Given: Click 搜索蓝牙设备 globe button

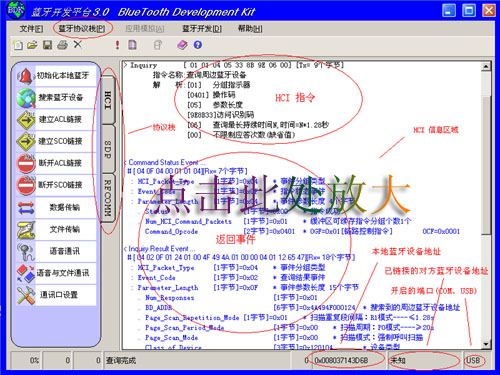Looking at the screenshot, I should tap(56, 97).
